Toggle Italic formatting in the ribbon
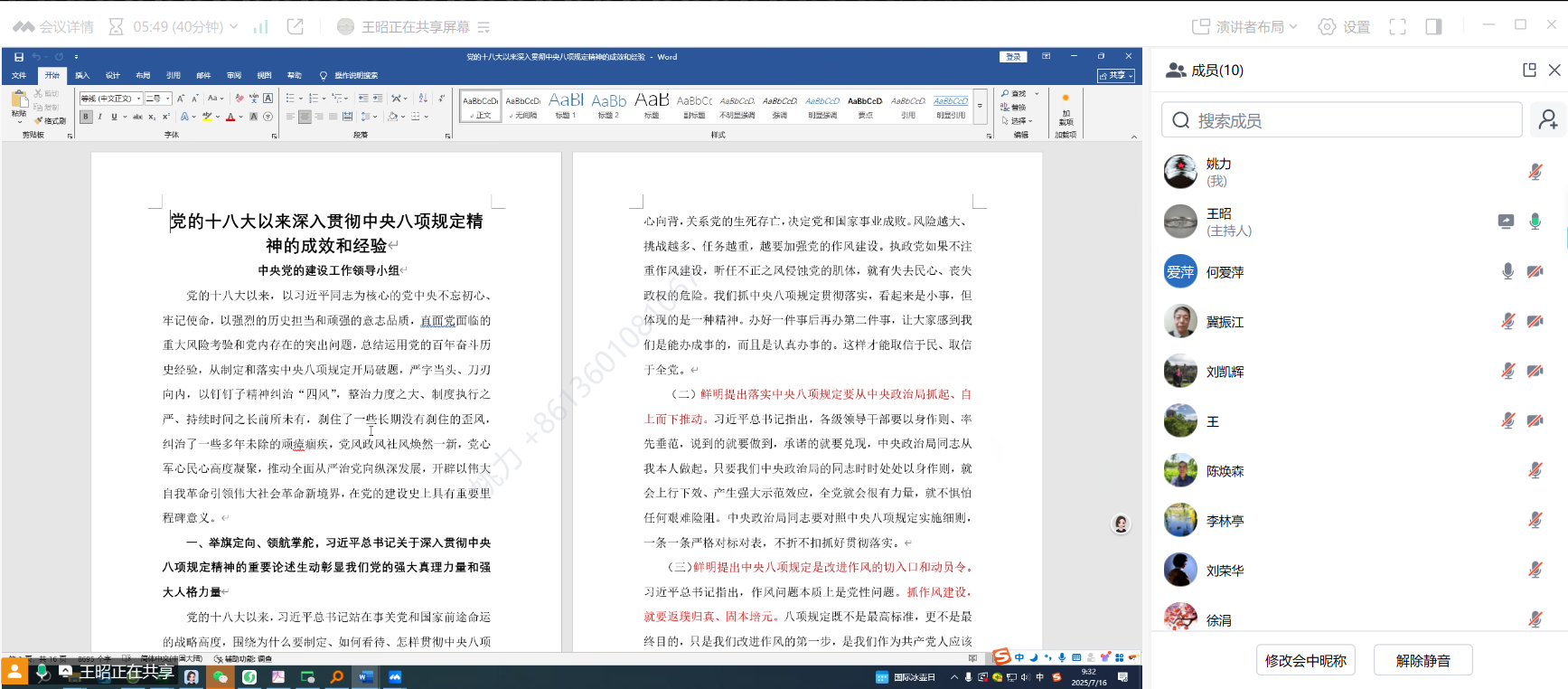Viewport: 1568px width, 689px height. (99, 117)
